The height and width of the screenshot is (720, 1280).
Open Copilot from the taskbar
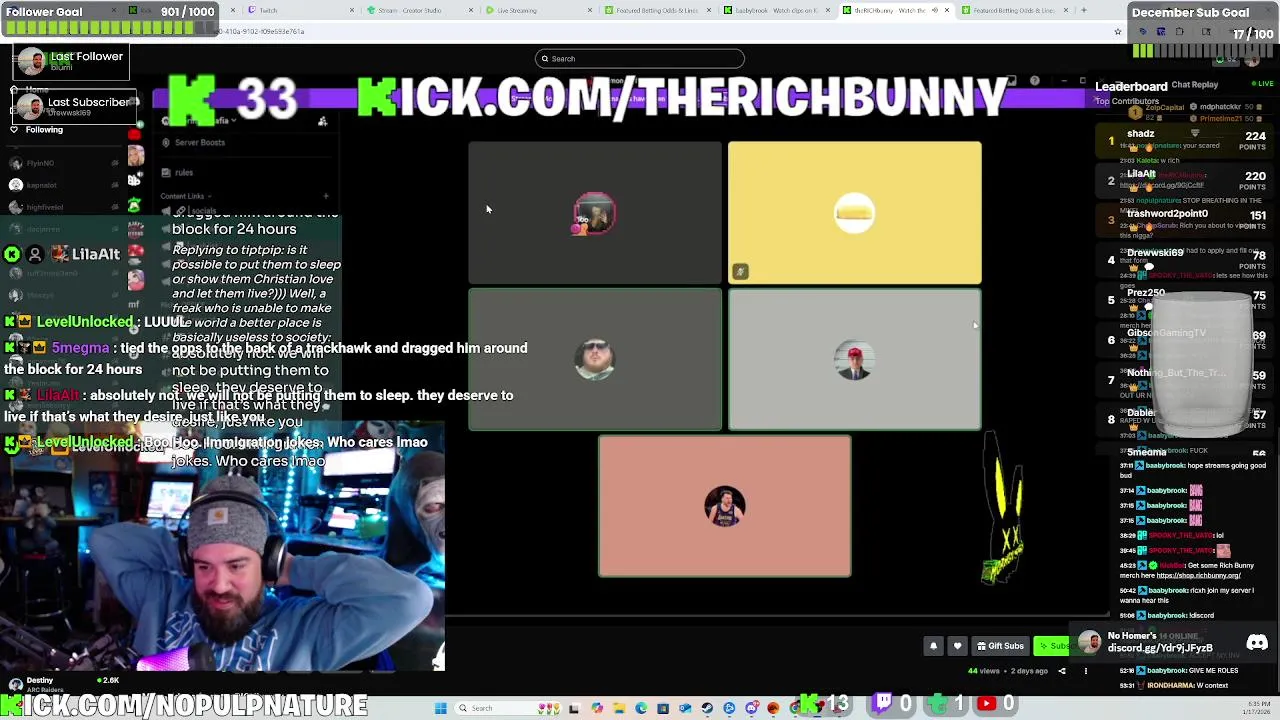click(597, 708)
